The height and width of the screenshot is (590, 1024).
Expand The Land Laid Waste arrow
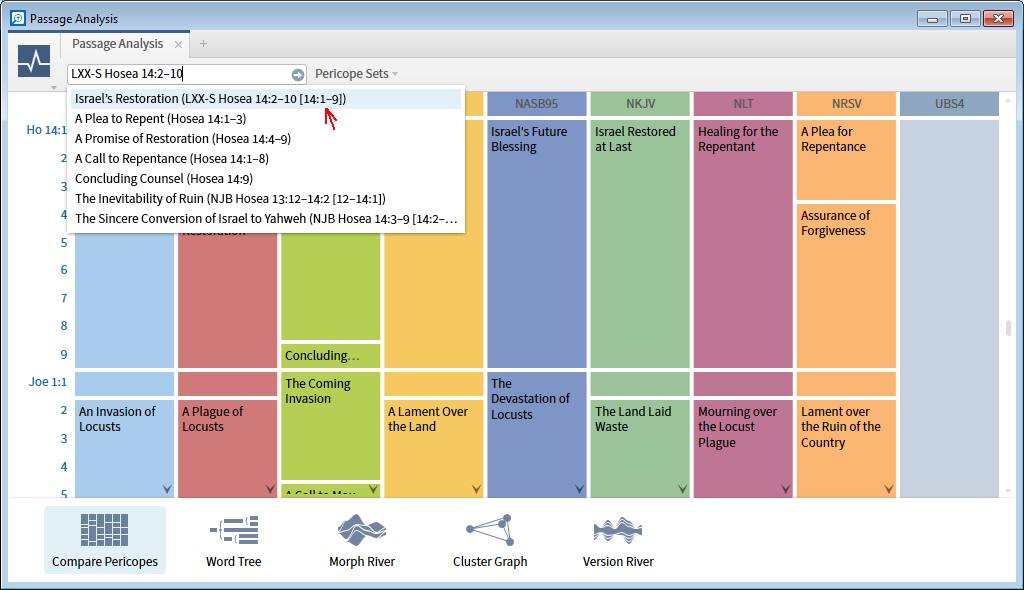(682, 489)
